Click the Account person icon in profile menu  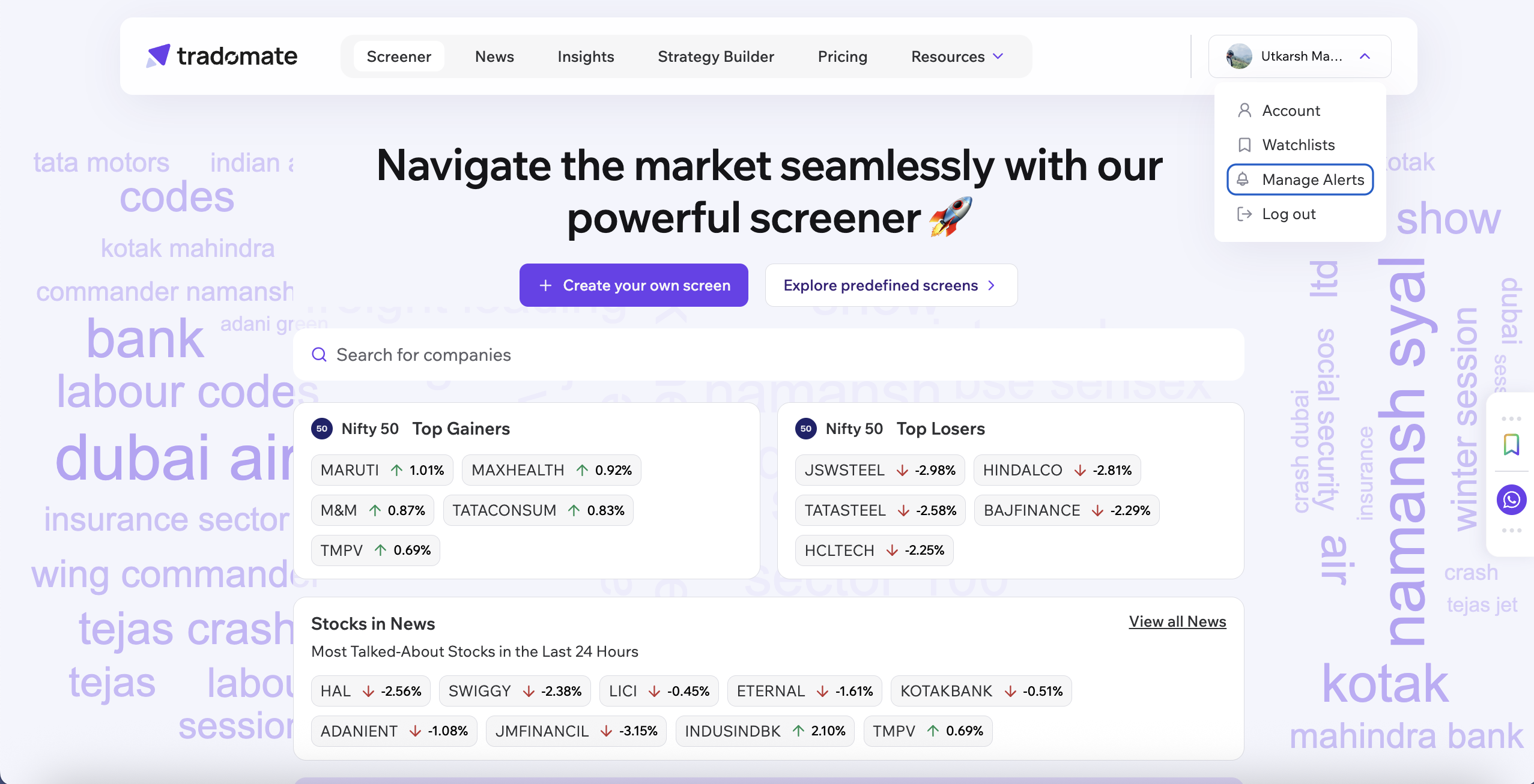1243,110
